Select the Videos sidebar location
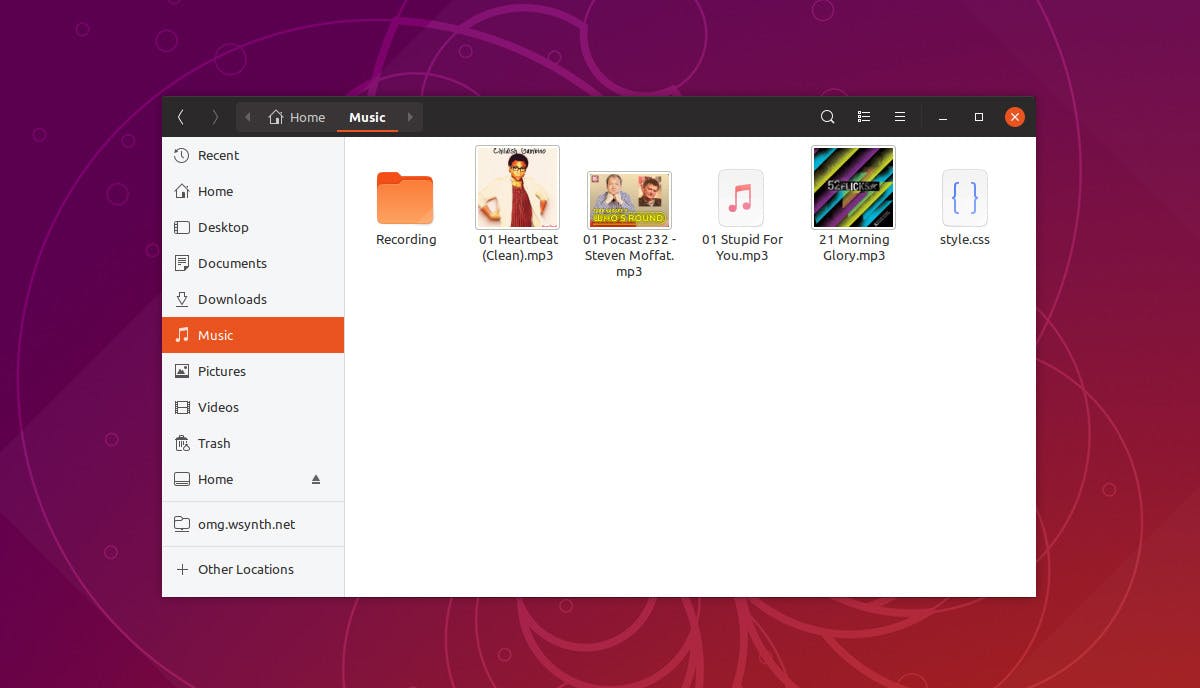Screen dimensions: 1200x688 (217, 407)
